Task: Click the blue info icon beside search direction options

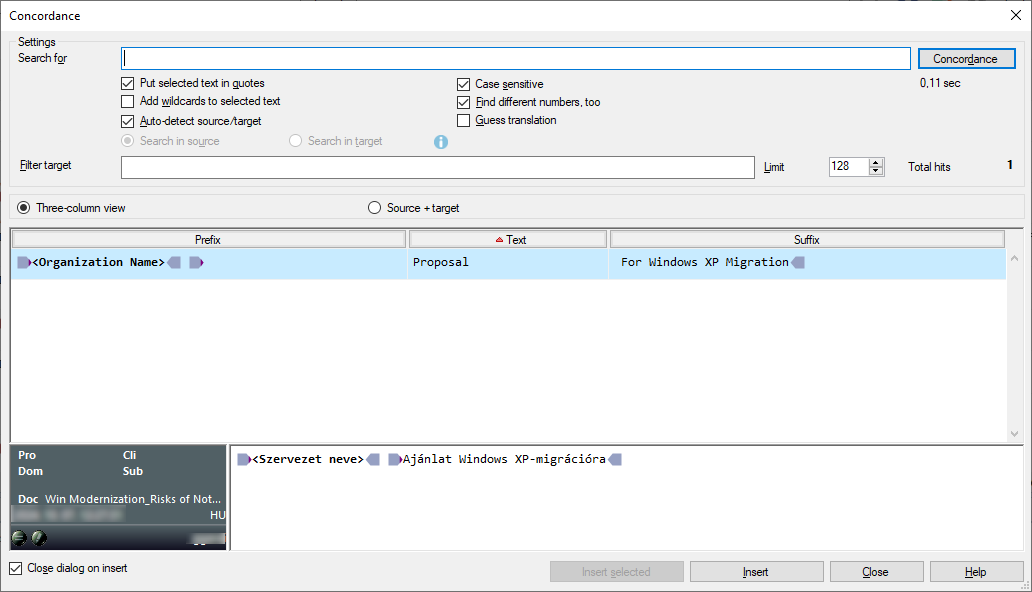Action: pos(440,140)
